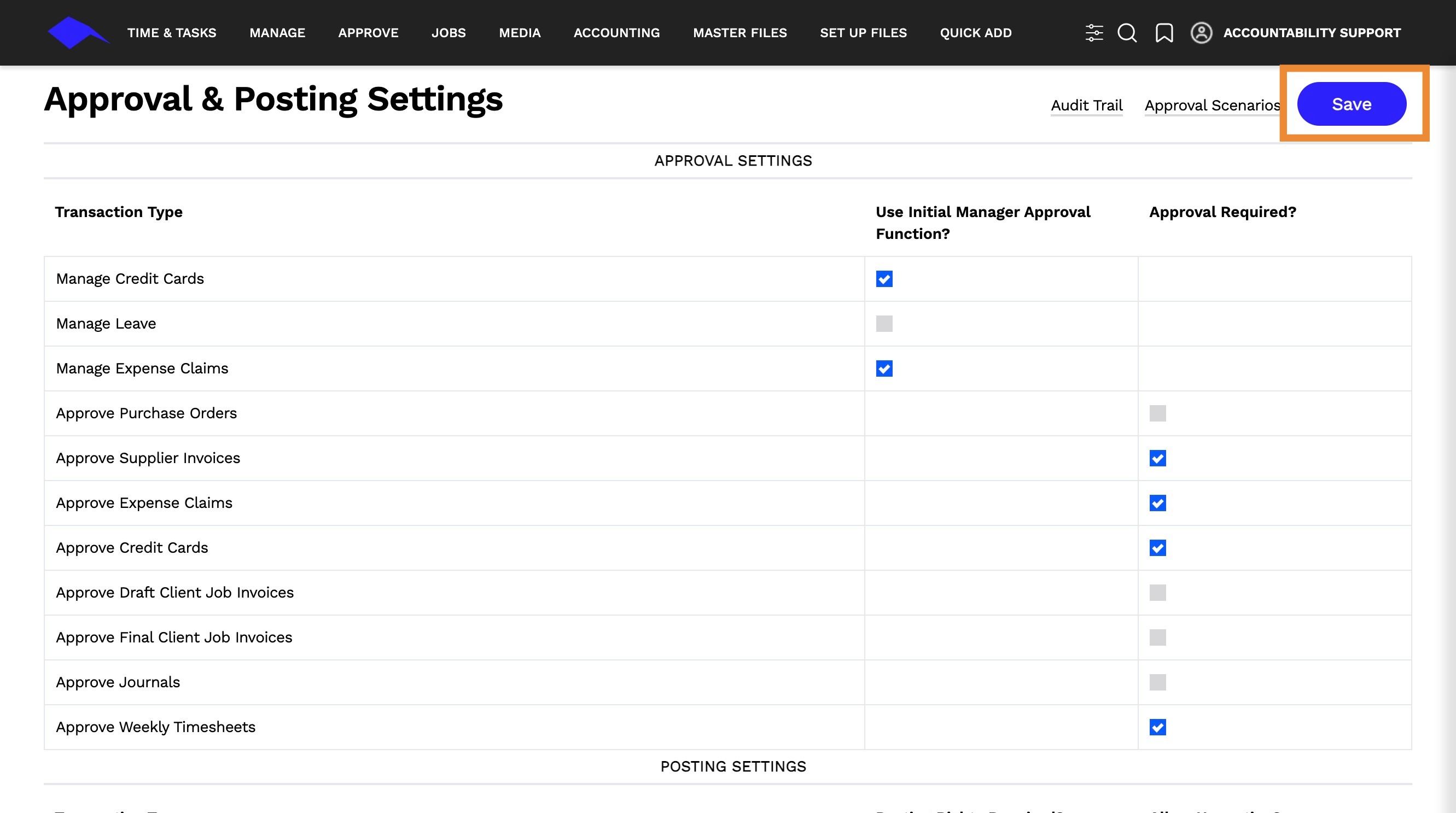Click the search magnifier icon
The image size is (1456, 813).
1127,33
